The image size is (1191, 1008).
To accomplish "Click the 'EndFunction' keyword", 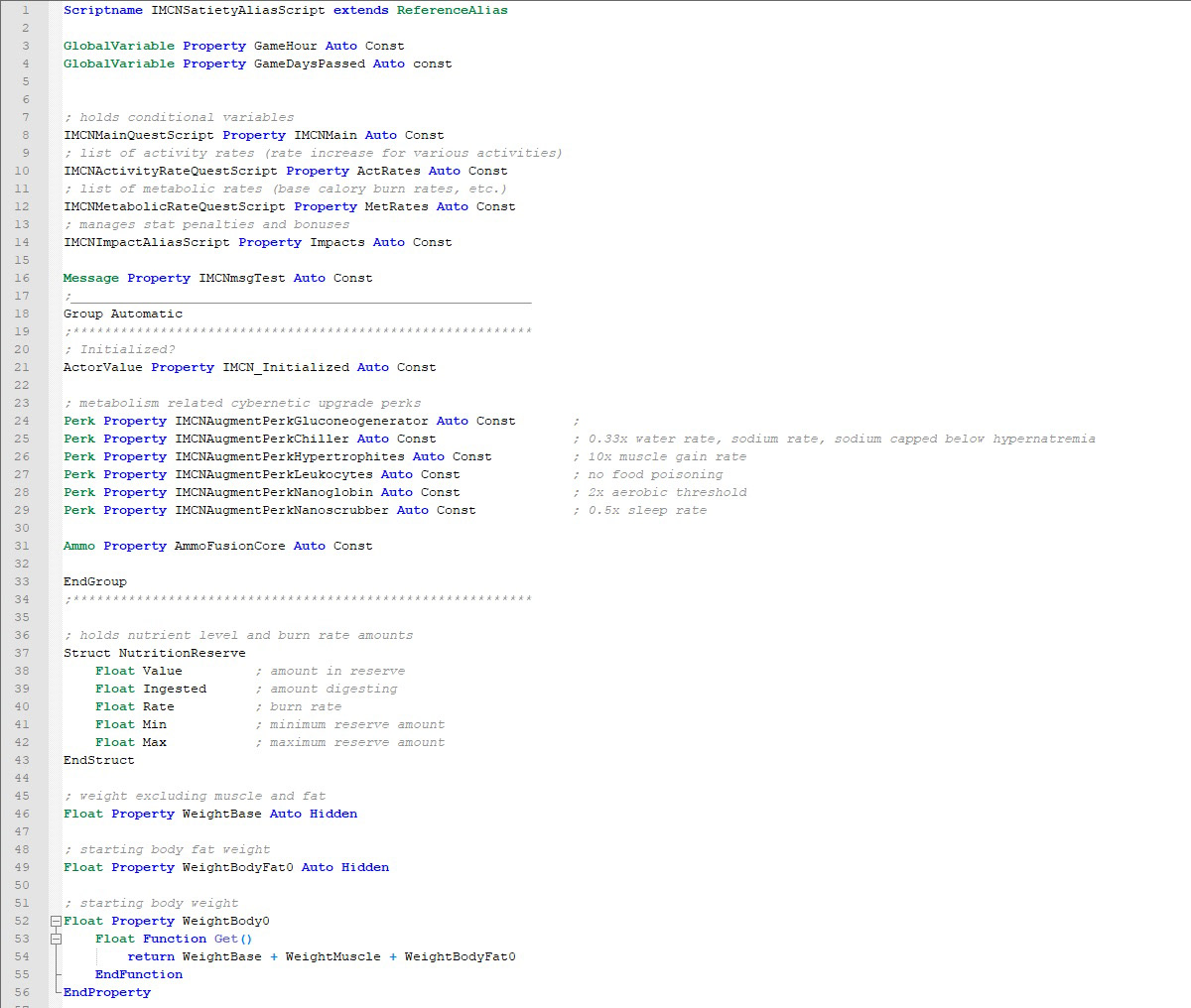I will pyautogui.click(x=139, y=974).
